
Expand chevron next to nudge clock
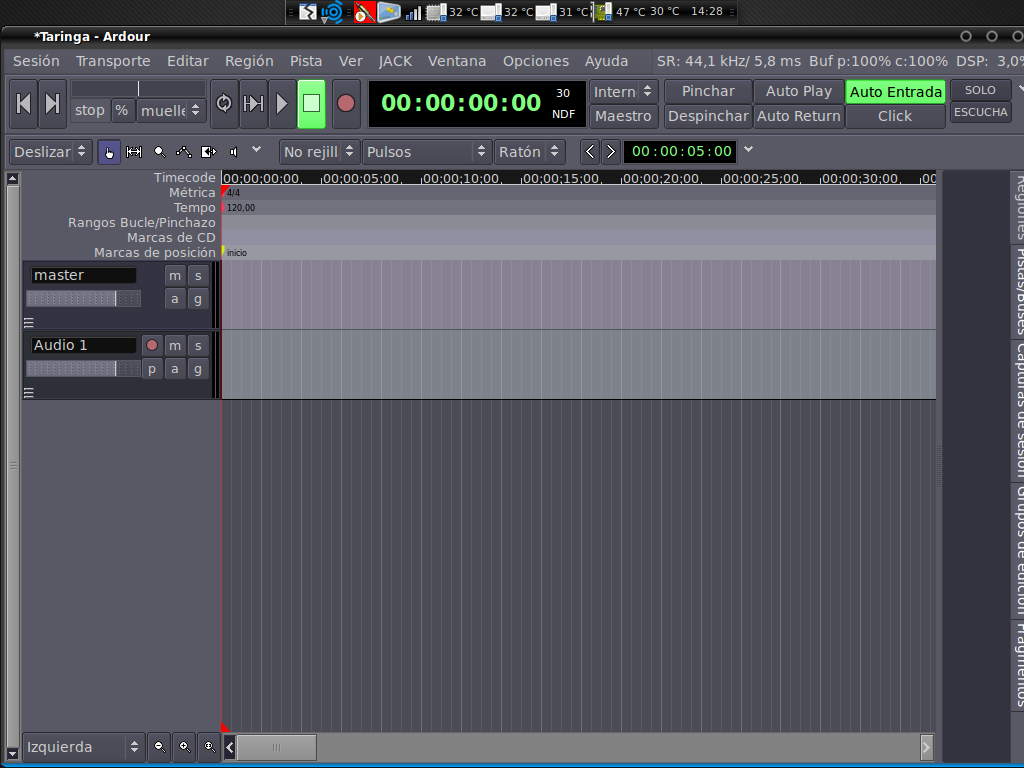pyautogui.click(x=749, y=150)
